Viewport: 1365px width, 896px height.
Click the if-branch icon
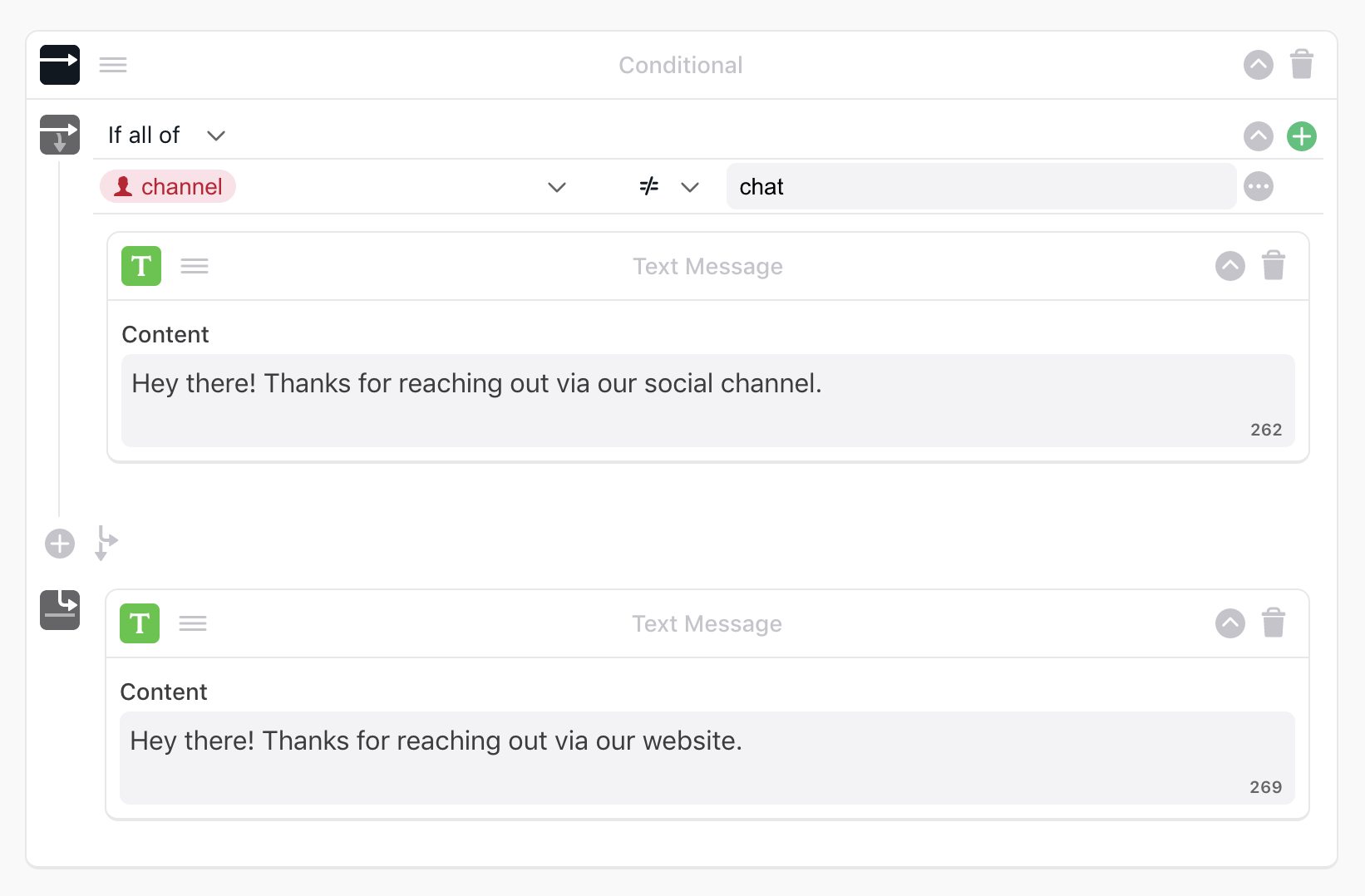60,135
